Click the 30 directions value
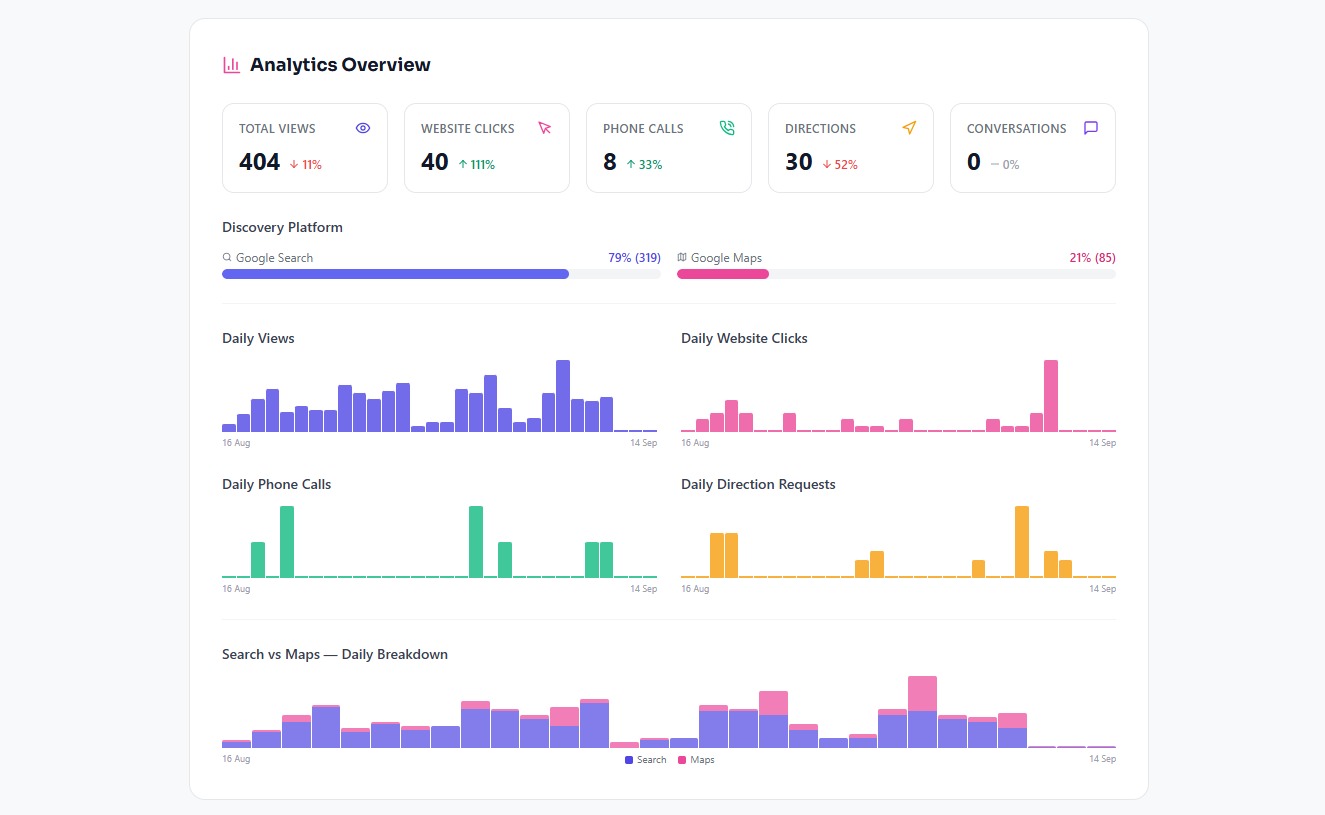 tap(799, 162)
